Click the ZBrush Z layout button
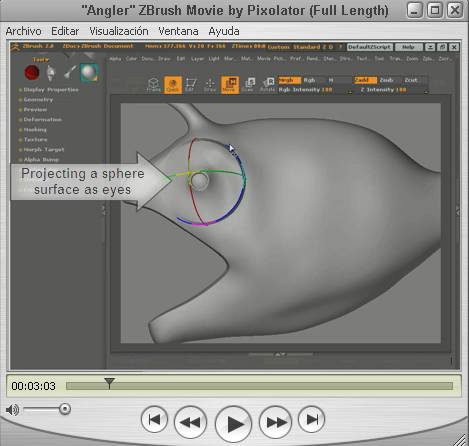This screenshot has width=469, height=446. 324,47
